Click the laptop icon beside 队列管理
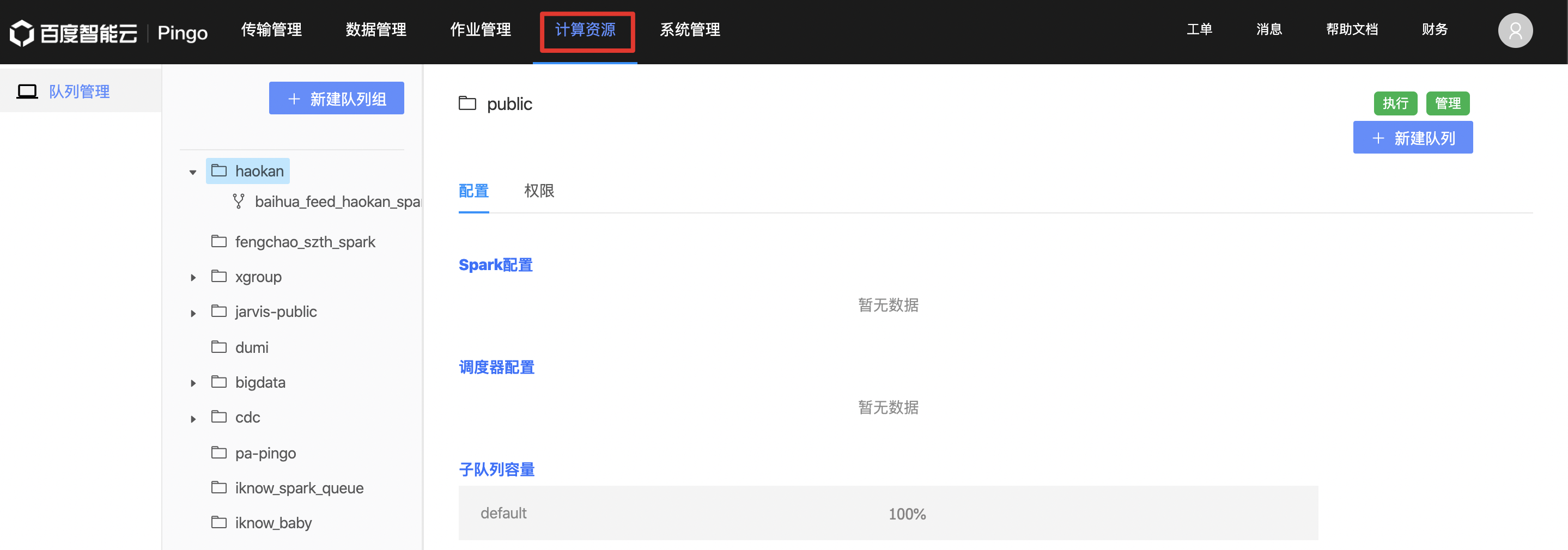1568x550 pixels. pyautogui.click(x=27, y=91)
